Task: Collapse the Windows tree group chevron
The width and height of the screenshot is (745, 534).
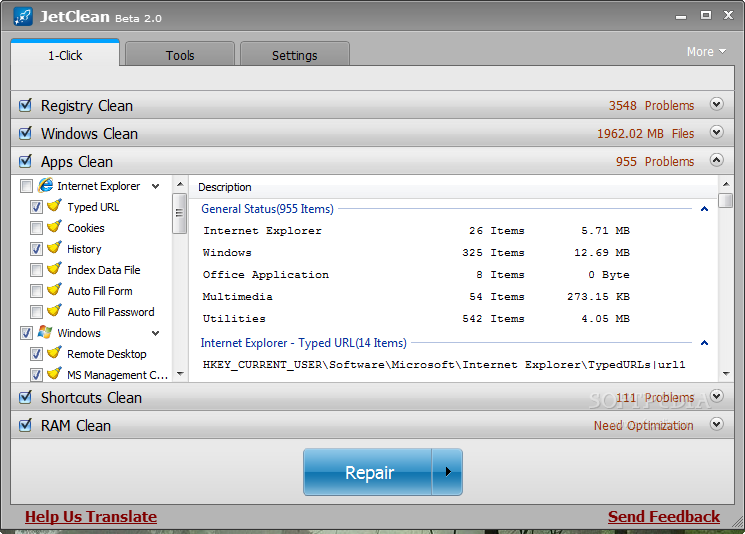Action: (x=155, y=334)
